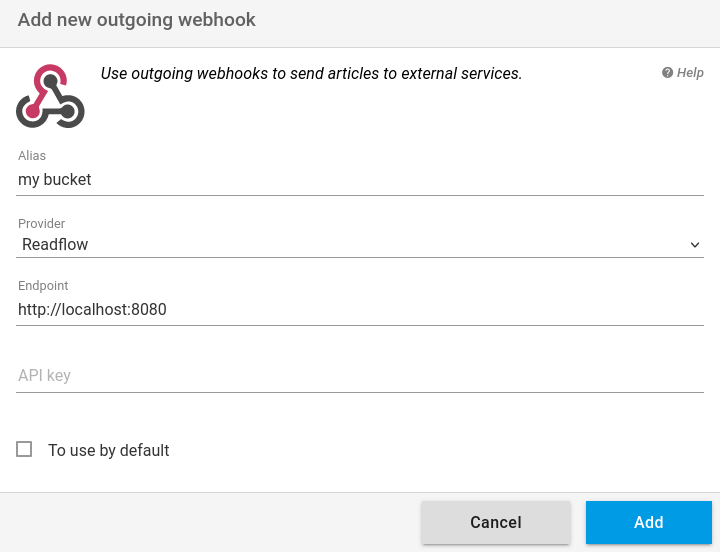Click the 'http://localhost:8080' endpoint text

[x=92, y=310]
